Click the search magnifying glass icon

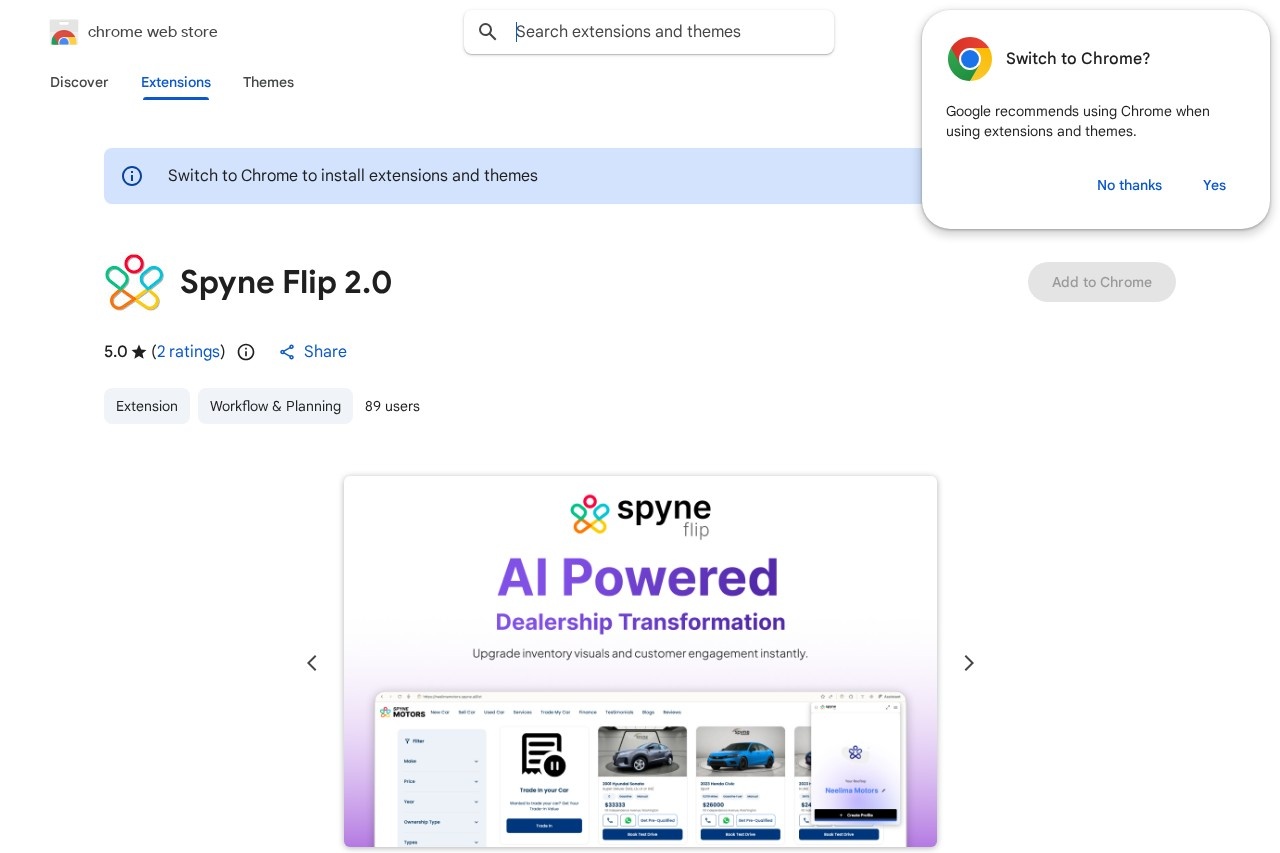click(488, 32)
